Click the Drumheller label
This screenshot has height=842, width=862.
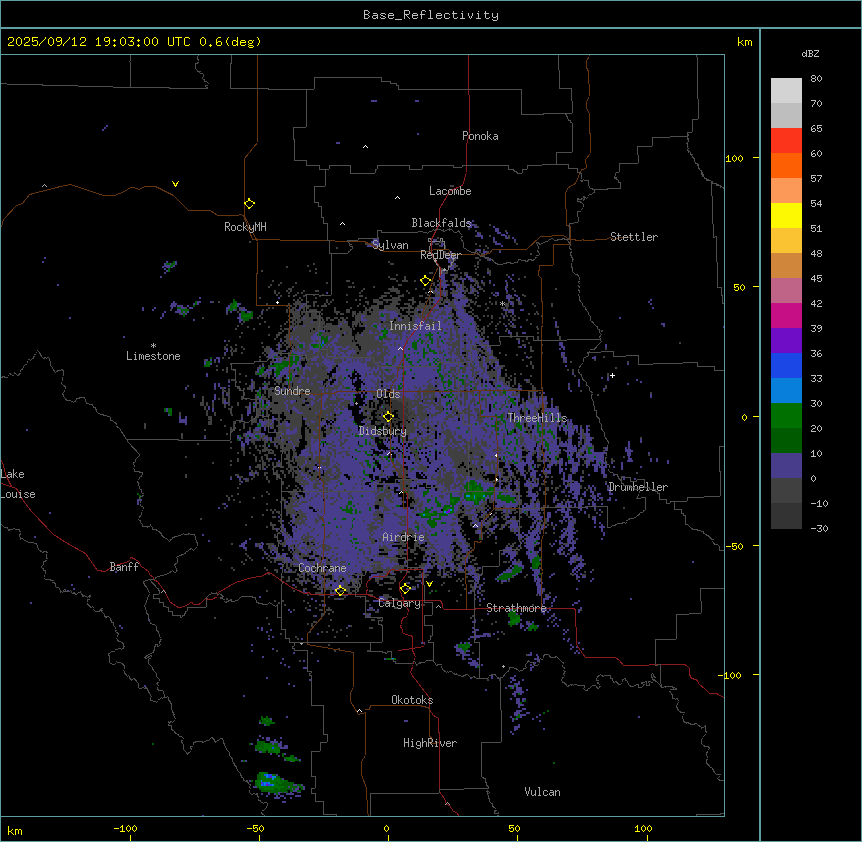tap(638, 487)
